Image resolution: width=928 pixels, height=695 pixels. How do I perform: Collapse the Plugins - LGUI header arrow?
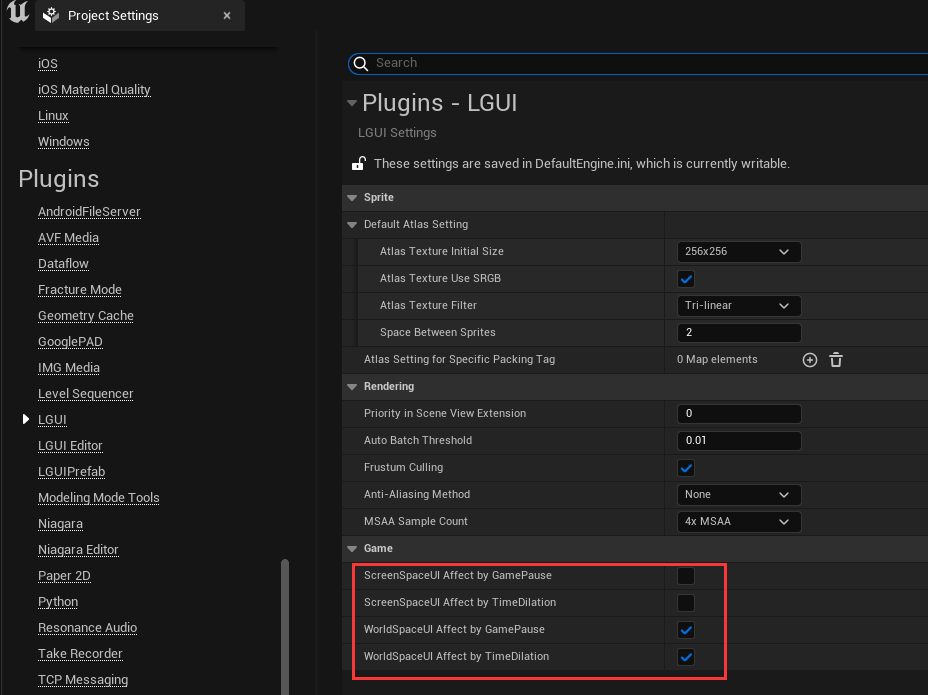(351, 103)
